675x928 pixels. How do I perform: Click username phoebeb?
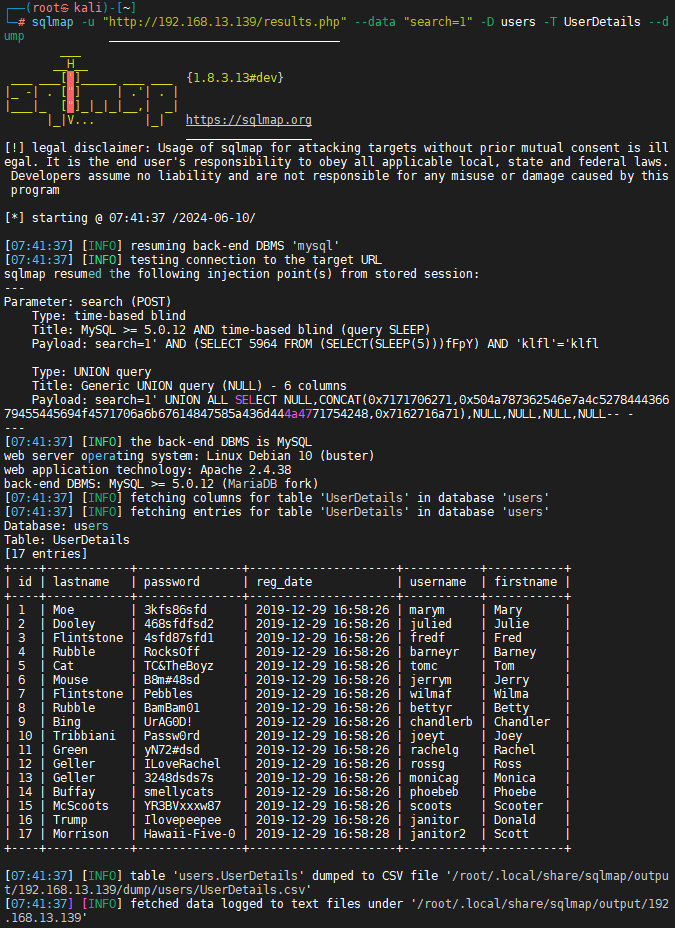point(434,792)
